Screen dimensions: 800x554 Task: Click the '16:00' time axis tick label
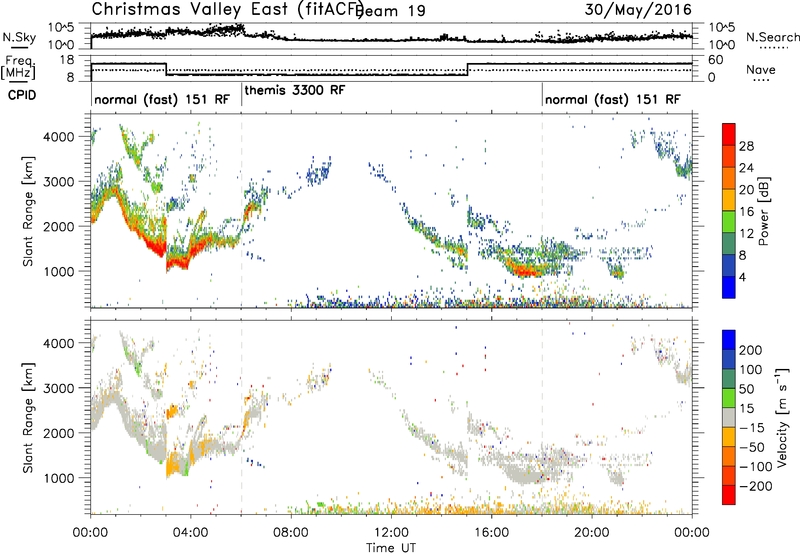492,533
